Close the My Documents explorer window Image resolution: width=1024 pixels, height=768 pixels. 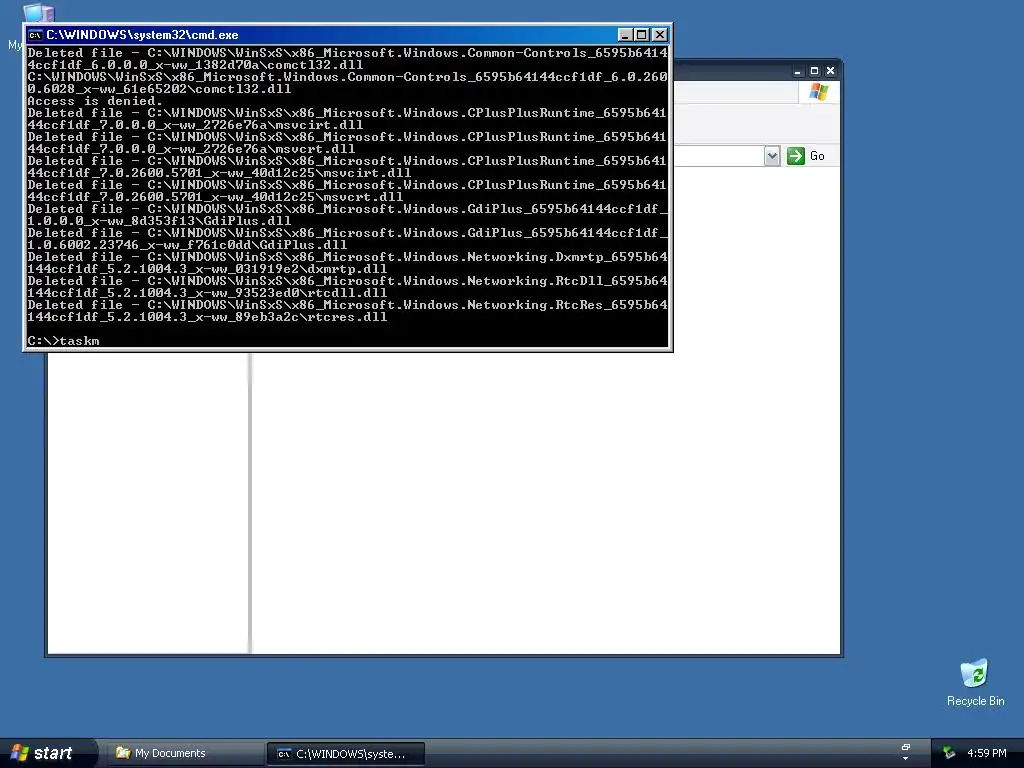tap(830, 71)
